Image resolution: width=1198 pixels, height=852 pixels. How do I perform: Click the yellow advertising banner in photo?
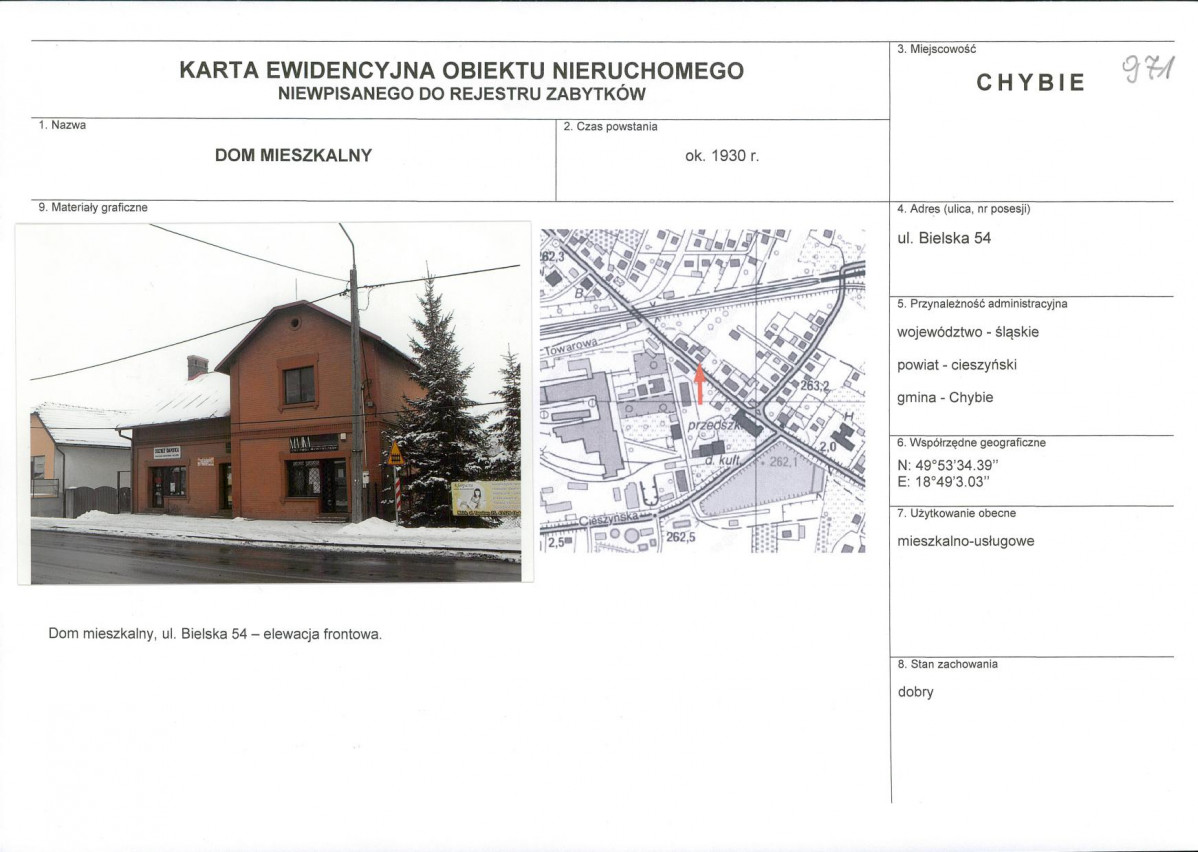pos(485,497)
